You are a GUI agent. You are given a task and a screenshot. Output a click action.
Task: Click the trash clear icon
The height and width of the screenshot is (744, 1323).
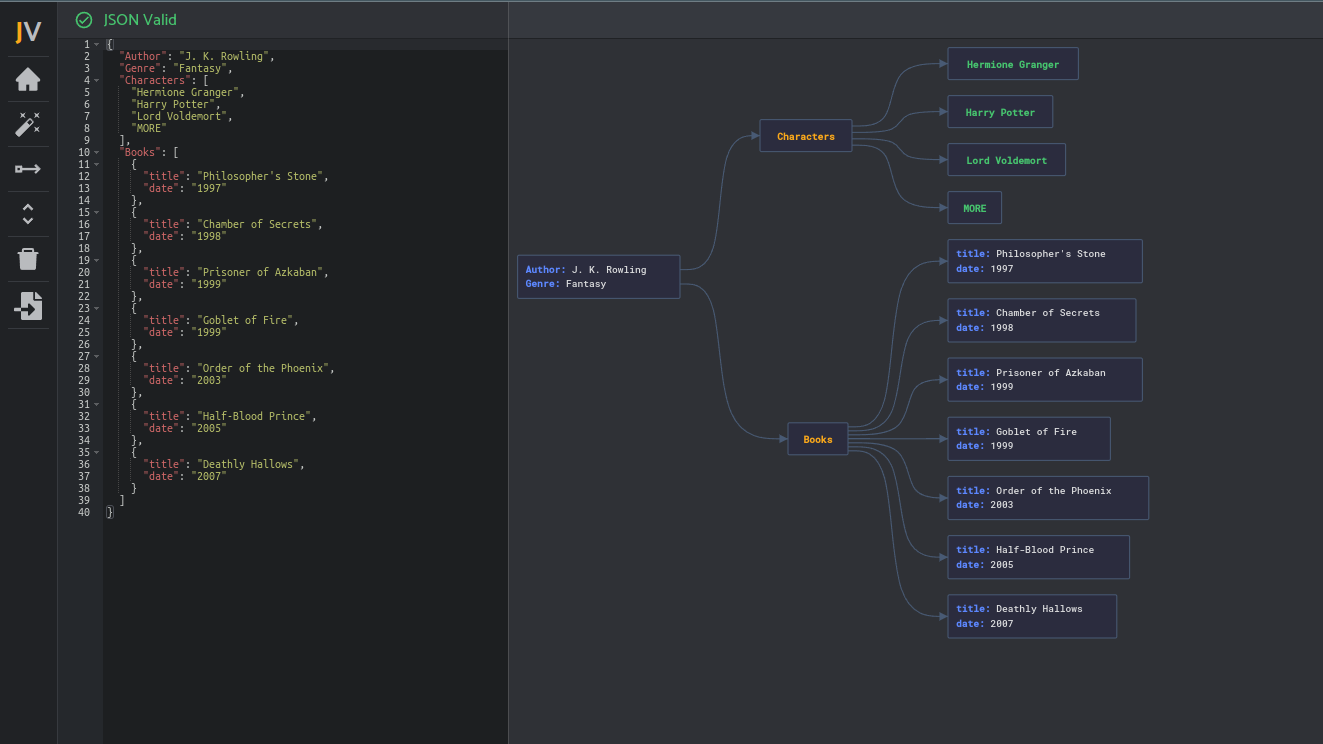click(x=28, y=259)
